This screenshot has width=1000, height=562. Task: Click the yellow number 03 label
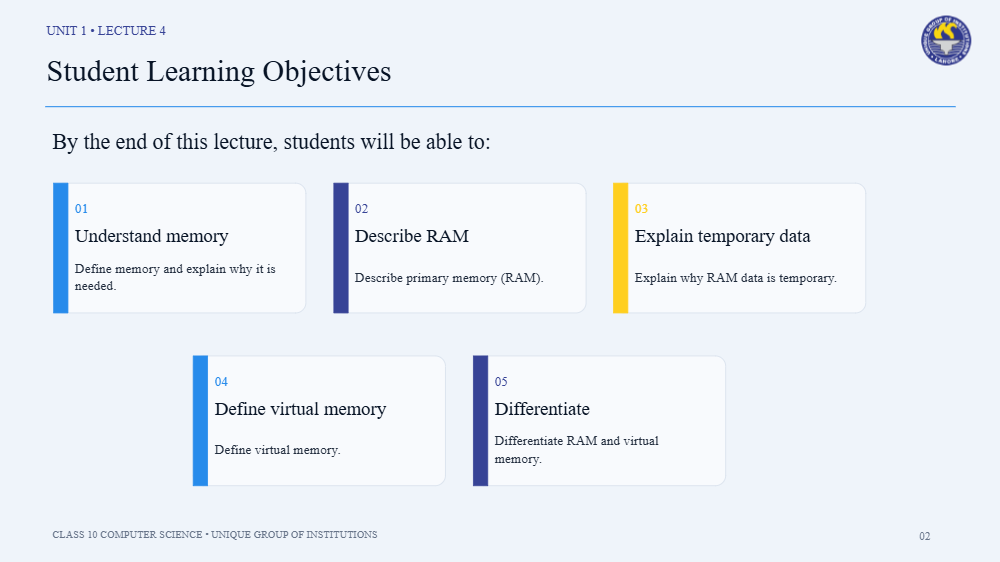click(641, 209)
